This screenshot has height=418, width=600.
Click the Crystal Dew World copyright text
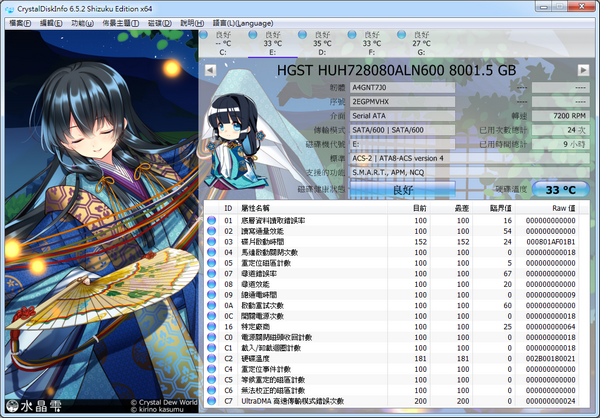coord(164,403)
